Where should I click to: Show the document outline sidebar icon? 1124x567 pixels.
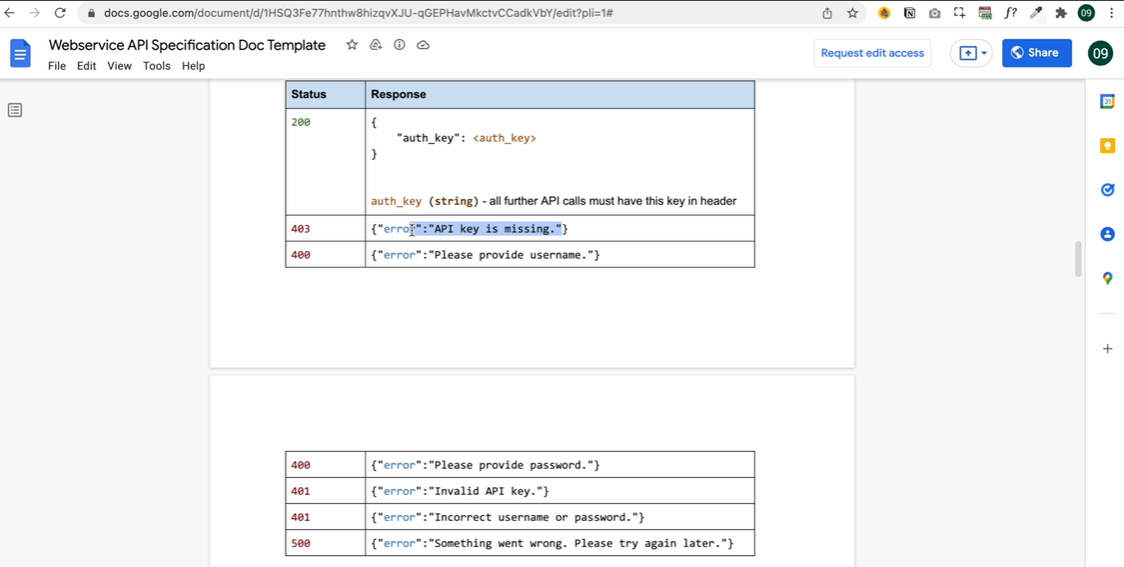(15, 110)
